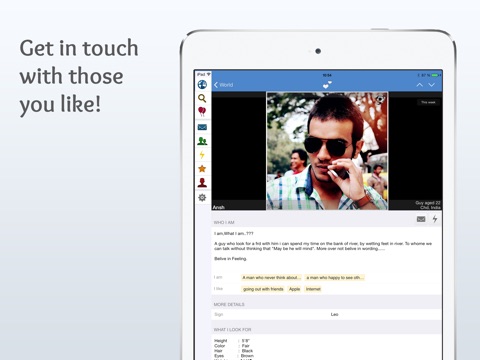This screenshot has width=480, height=360.
Task: Open the orange star favorites icon
Action: click(x=202, y=169)
